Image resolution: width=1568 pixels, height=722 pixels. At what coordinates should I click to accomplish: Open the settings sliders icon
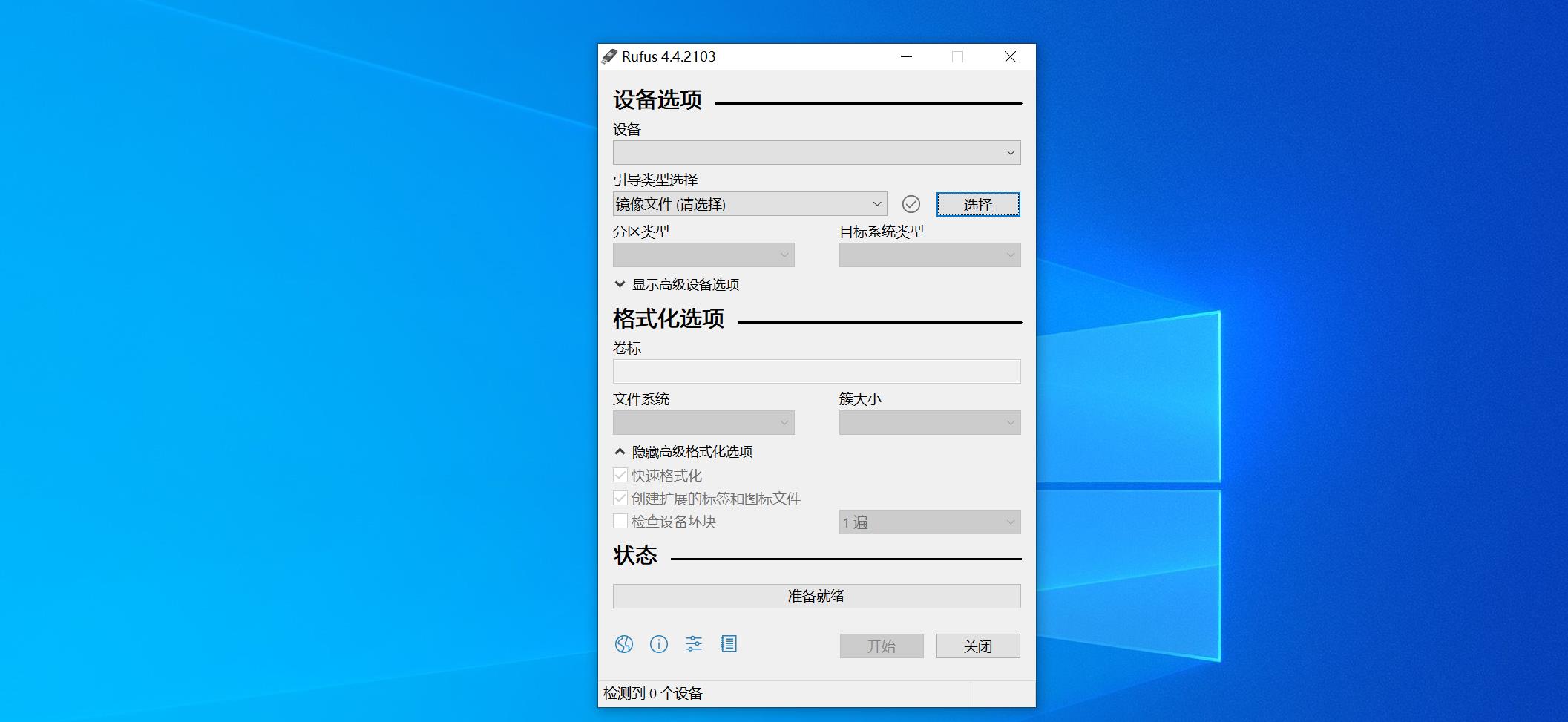point(694,644)
